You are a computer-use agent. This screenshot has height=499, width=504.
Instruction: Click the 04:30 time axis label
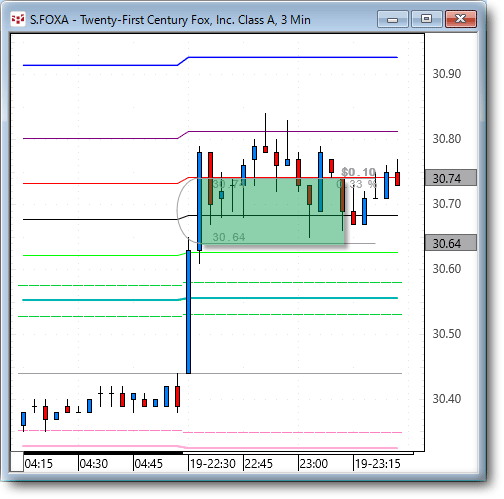(94, 463)
